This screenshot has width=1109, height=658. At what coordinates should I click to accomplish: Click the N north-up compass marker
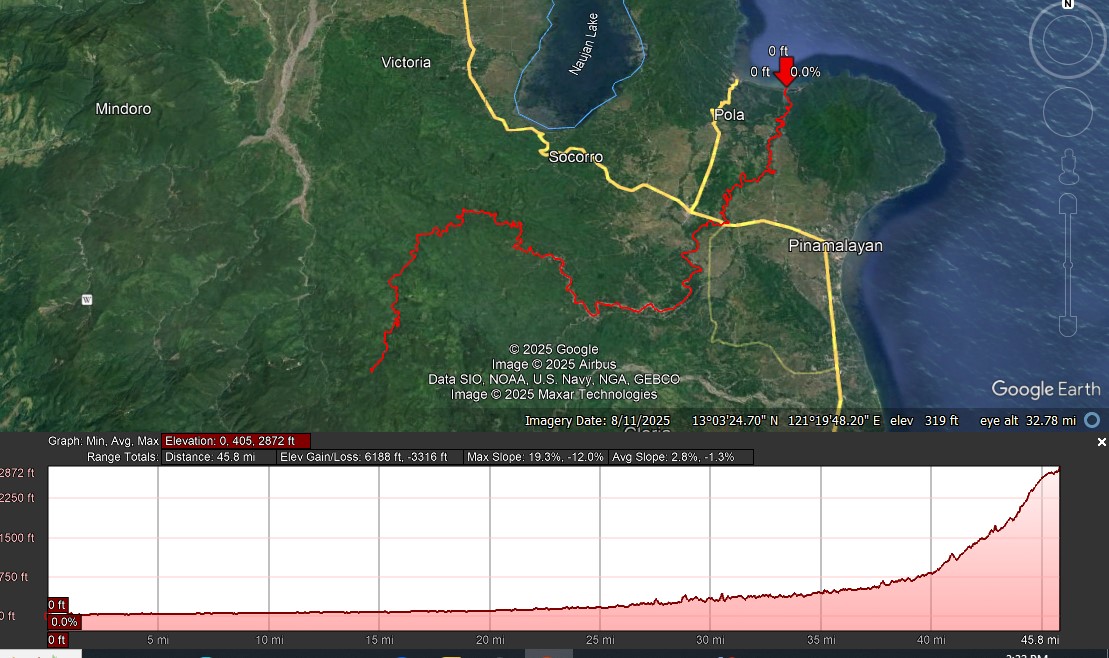tap(1068, 4)
